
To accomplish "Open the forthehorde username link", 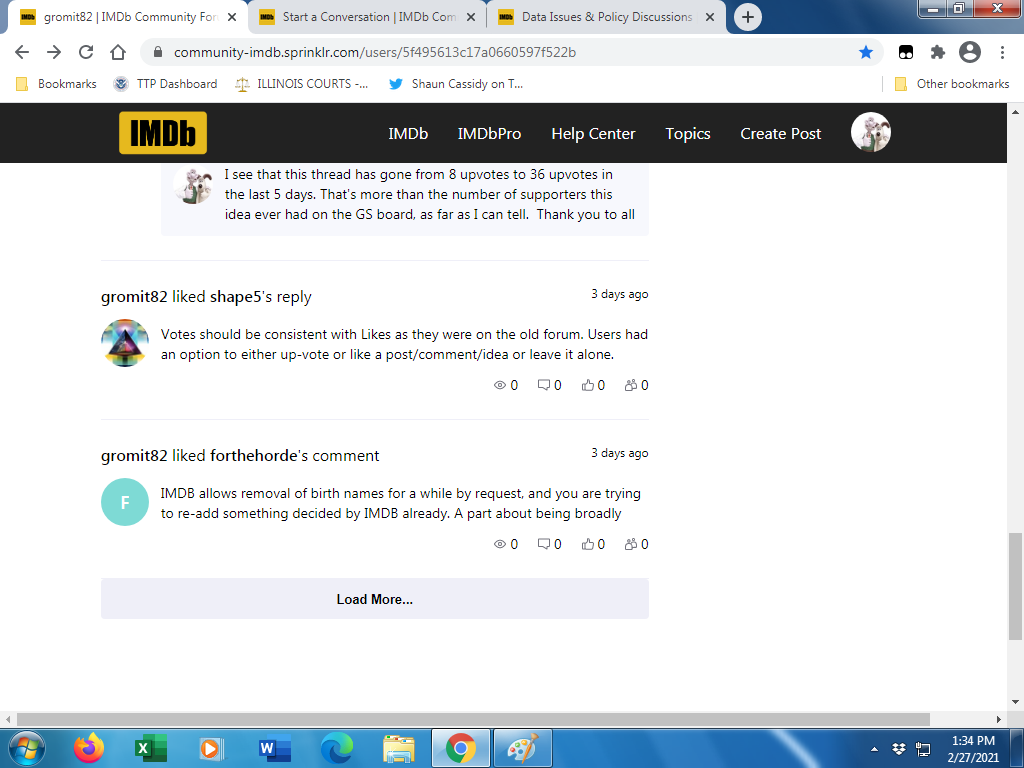I will [x=254, y=456].
